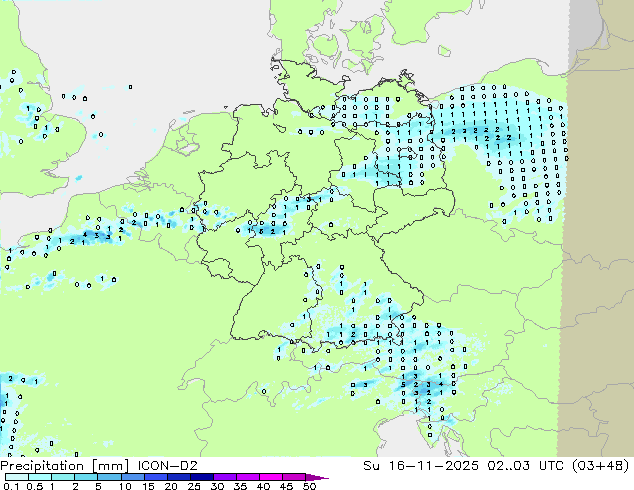Pick the 15–20 mm legend color swatch
The image size is (634, 490).
[x=155, y=477]
